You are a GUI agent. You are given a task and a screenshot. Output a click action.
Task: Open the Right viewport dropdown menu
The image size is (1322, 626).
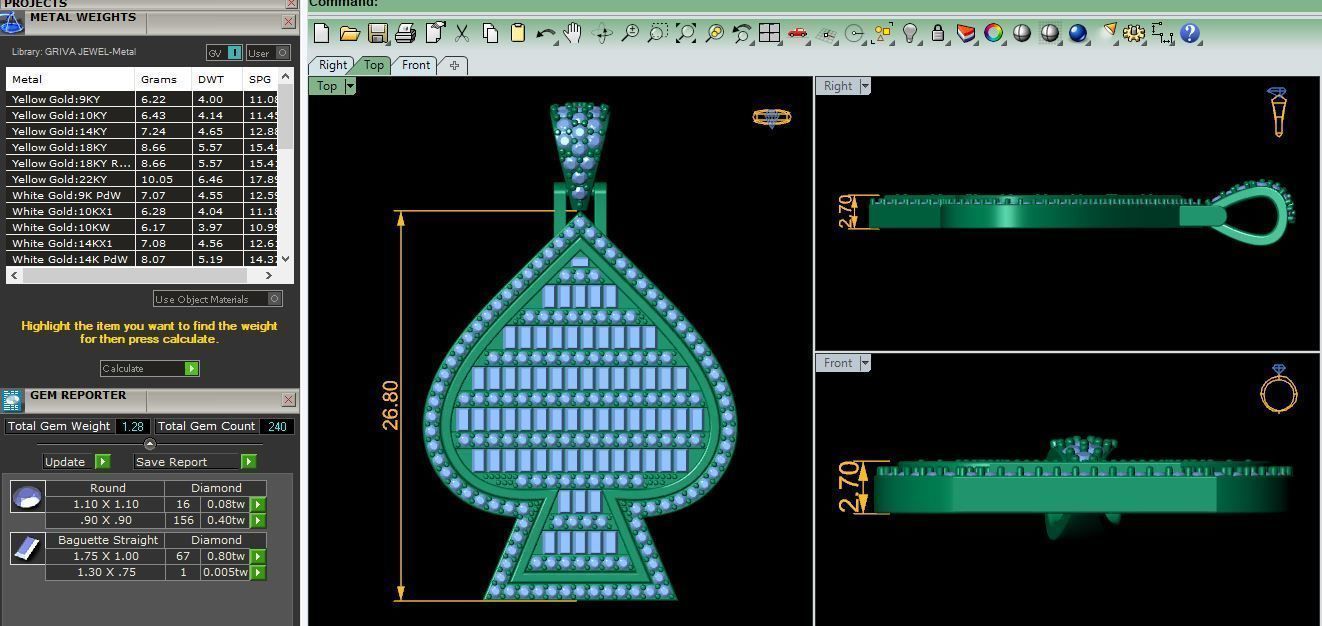click(865, 86)
